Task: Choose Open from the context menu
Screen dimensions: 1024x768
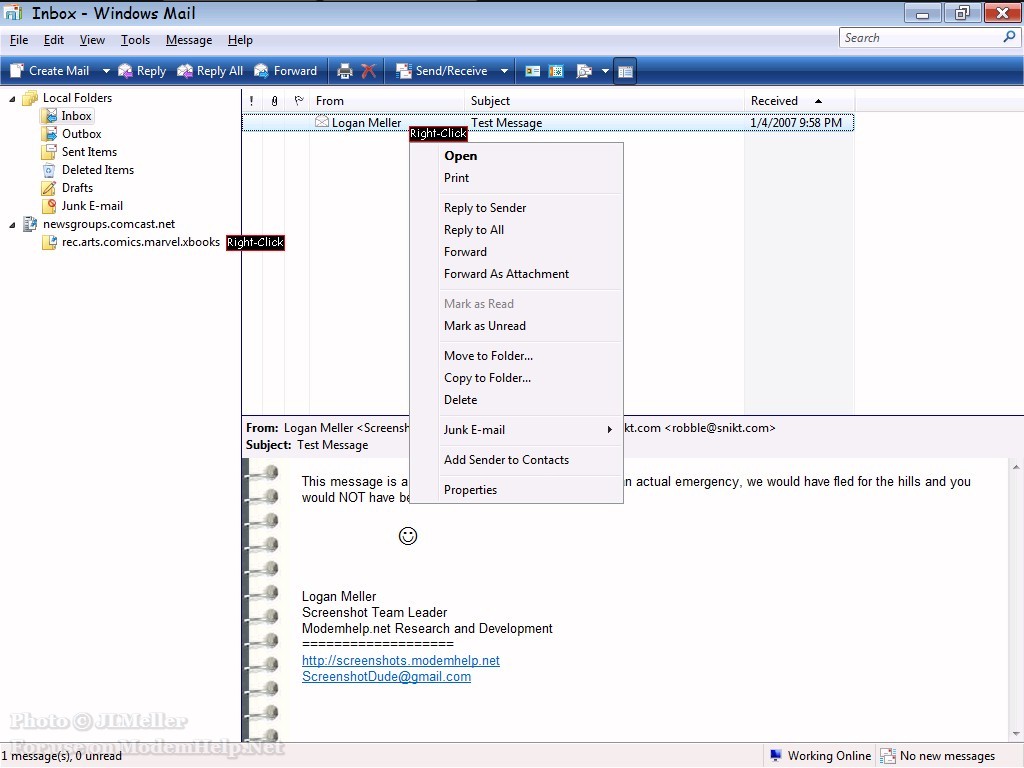Action: [516, 155]
